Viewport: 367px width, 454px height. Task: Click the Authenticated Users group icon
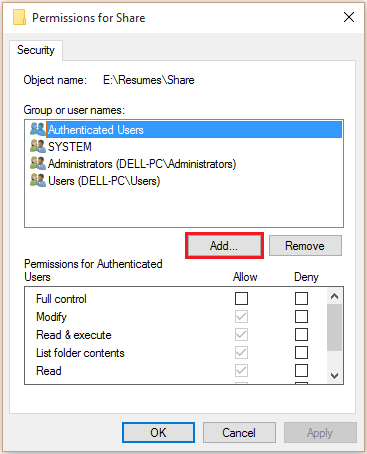pos(37,129)
